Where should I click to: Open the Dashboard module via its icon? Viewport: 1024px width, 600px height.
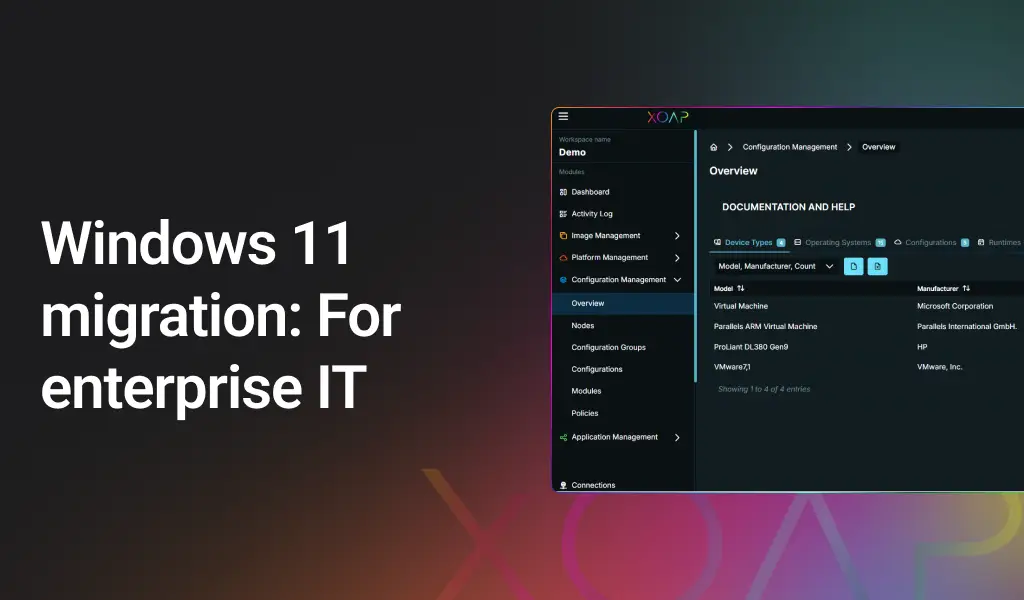[x=563, y=192]
